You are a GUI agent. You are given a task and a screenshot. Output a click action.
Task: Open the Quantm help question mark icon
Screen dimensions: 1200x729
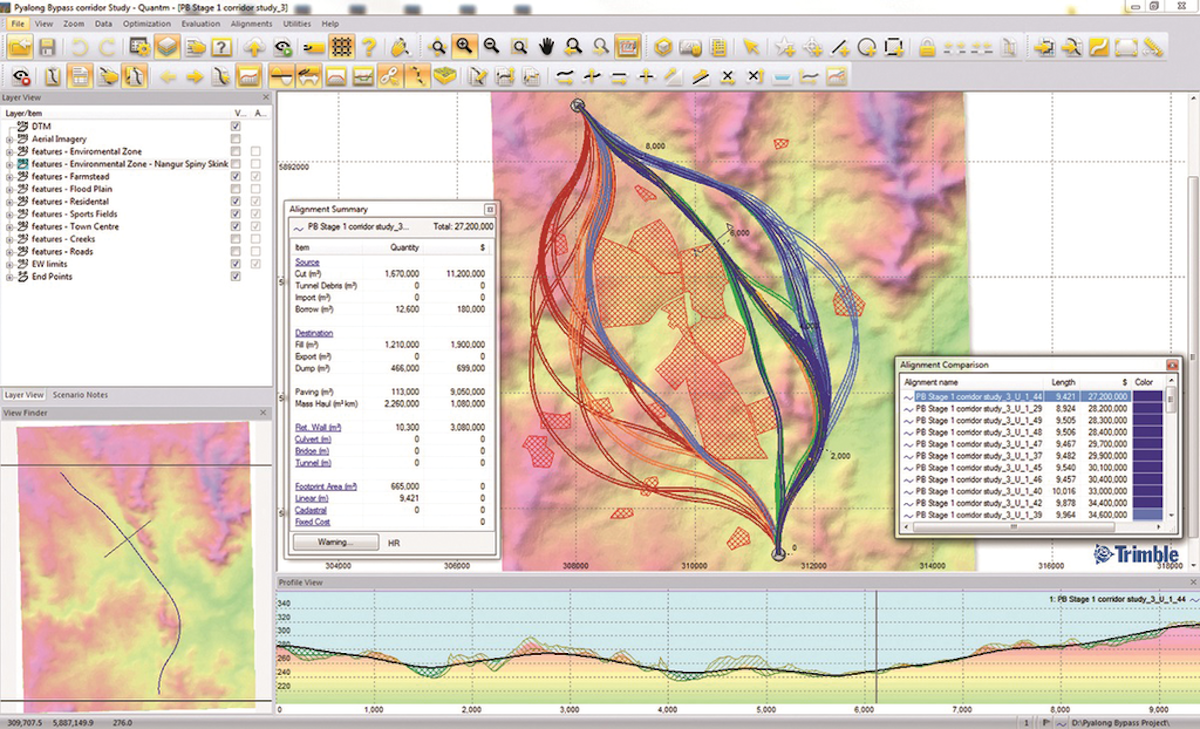368,46
